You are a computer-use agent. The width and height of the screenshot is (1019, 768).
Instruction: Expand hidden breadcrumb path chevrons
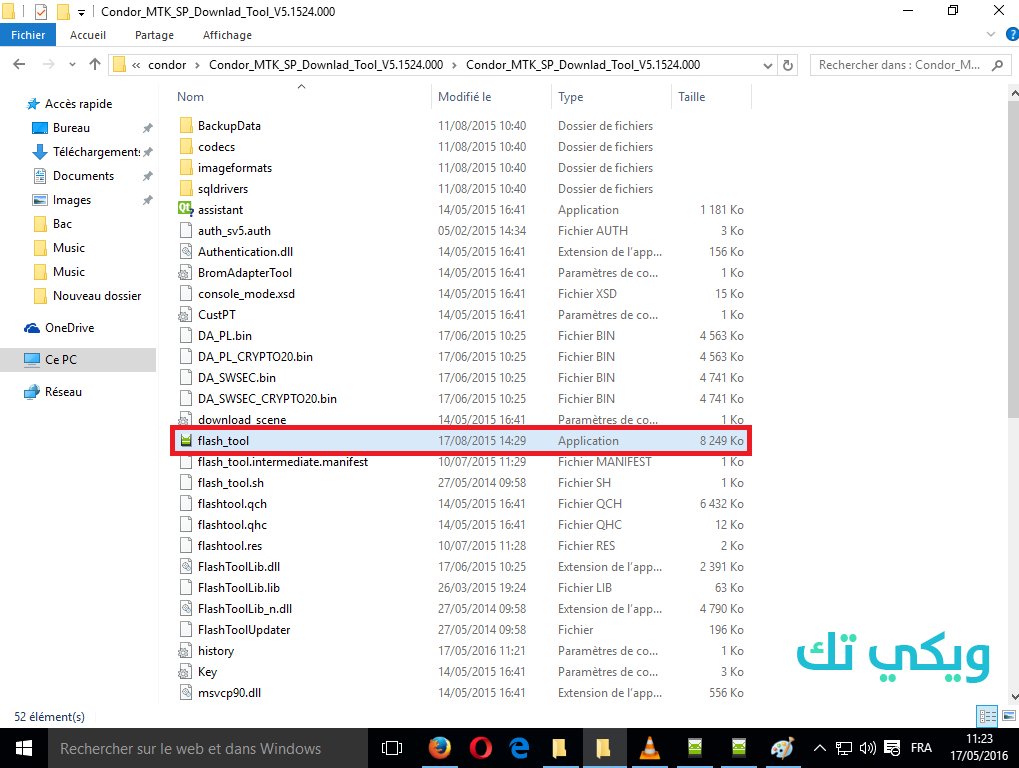click(x=136, y=65)
